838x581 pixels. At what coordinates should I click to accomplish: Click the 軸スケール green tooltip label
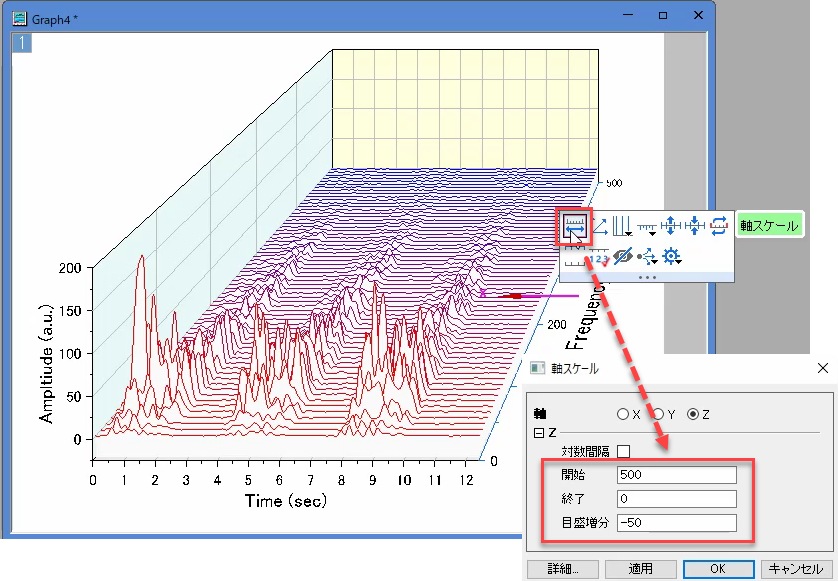(x=770, y=226)
